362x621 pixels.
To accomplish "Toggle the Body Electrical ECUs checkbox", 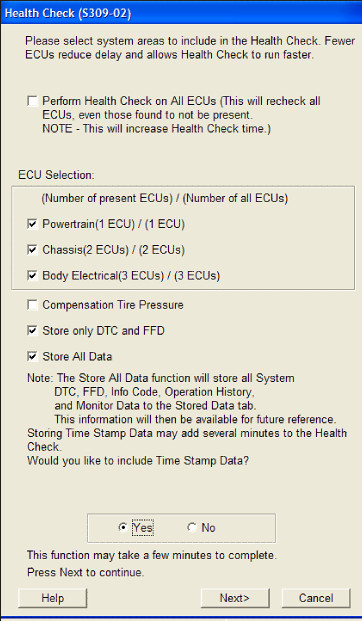I will [x=32, y=275].
